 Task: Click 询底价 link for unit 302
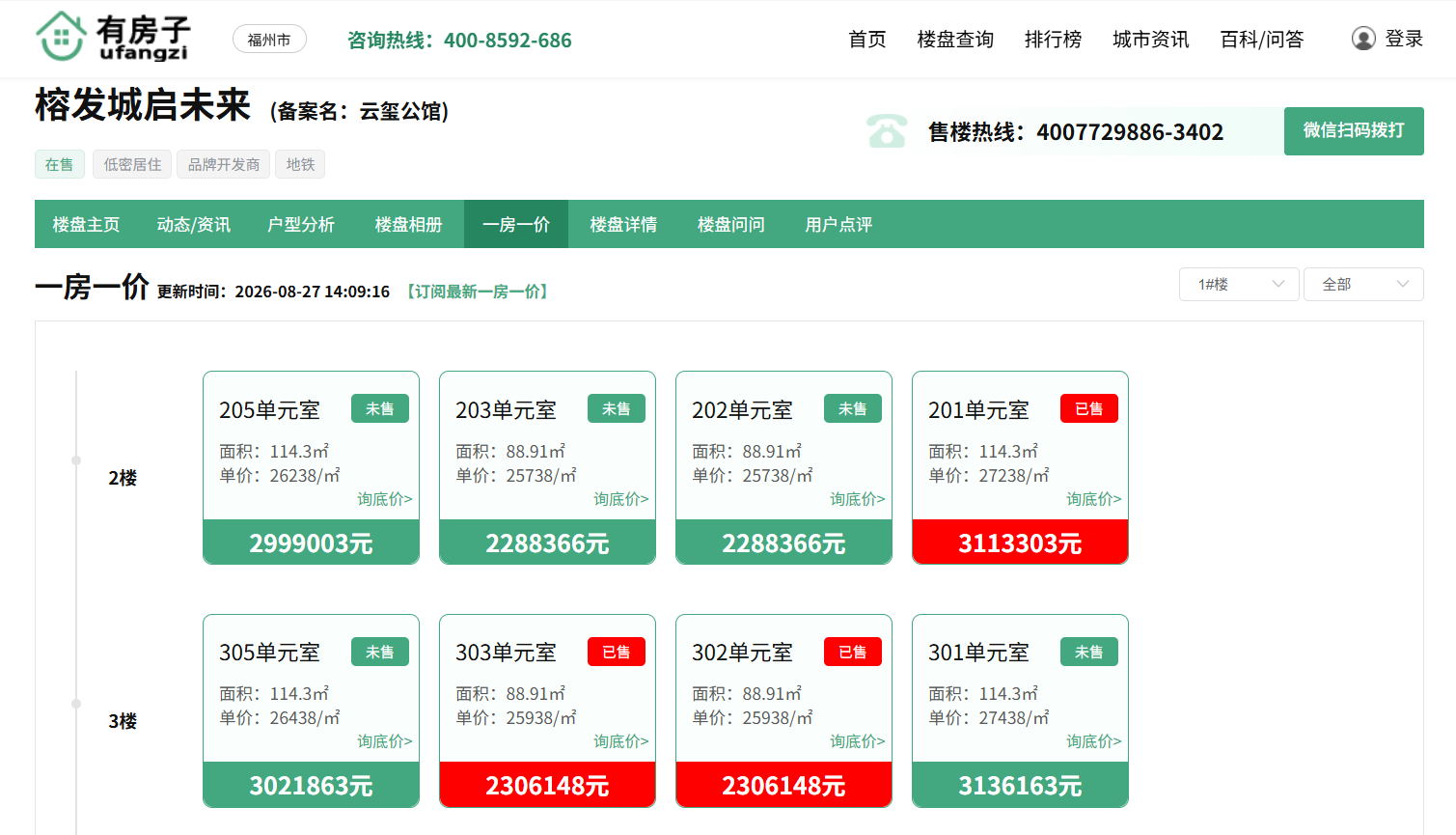pos(858,741)
